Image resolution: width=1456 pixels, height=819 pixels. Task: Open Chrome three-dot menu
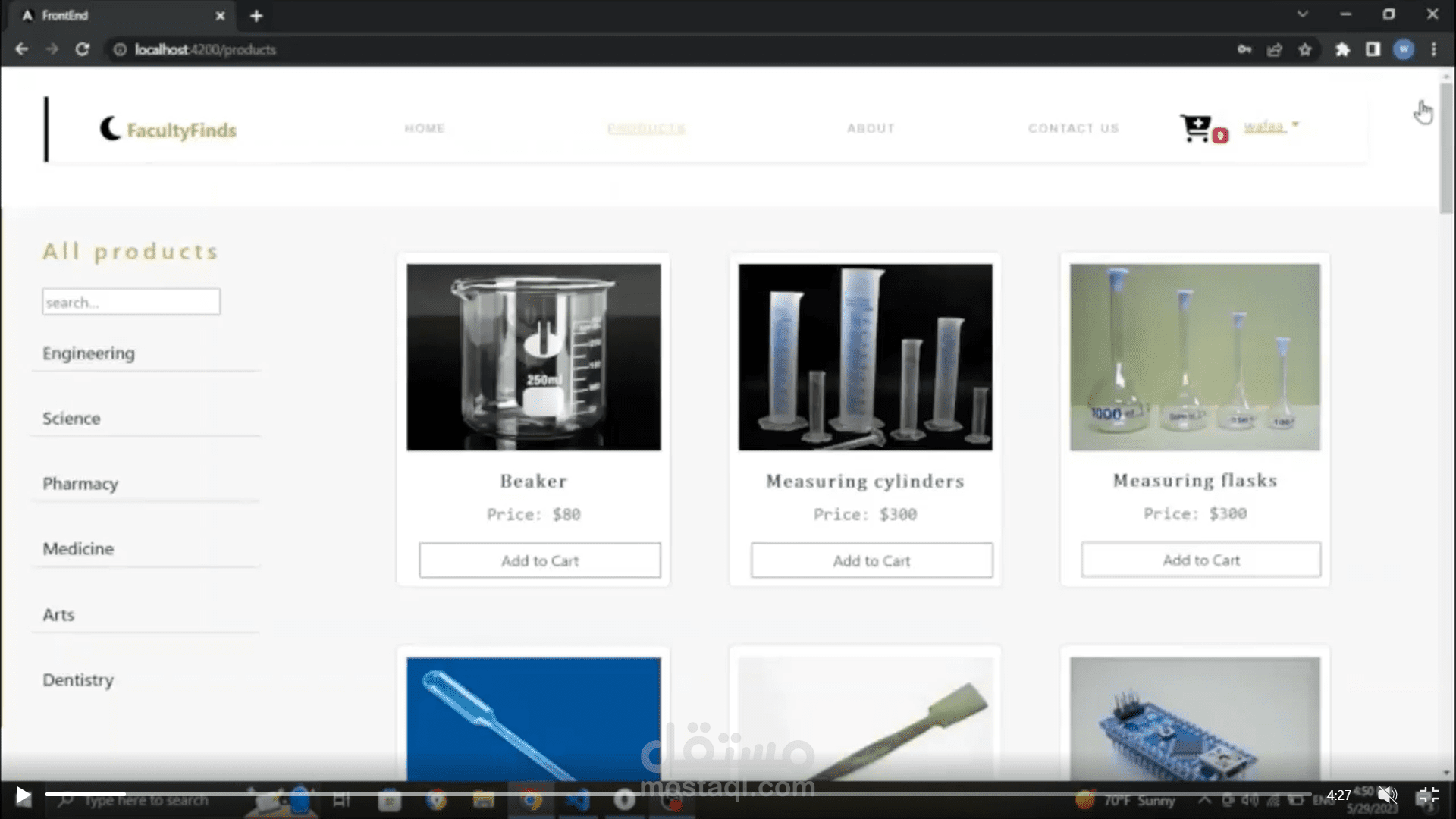click(1433, 49)
